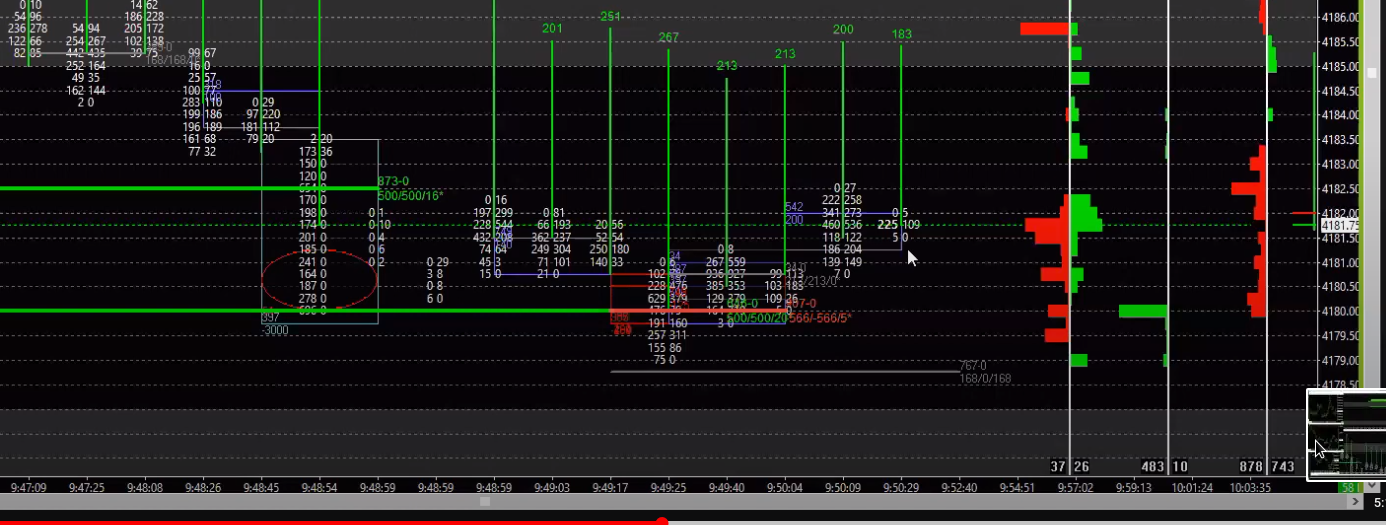Click the 10:01:24 time axis label

[x=1192, y=487]
